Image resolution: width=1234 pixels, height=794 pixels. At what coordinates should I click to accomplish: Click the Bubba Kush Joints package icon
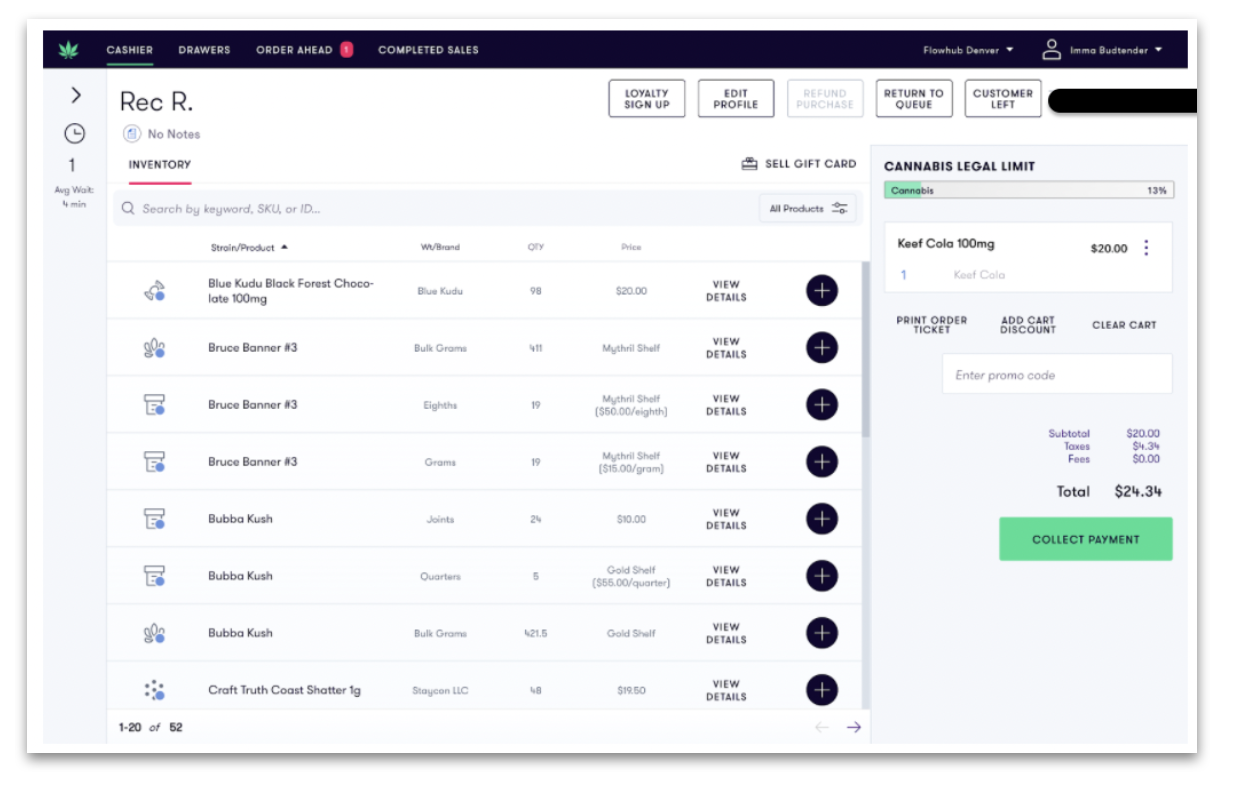pyautogui.click(x=154, y=519)
